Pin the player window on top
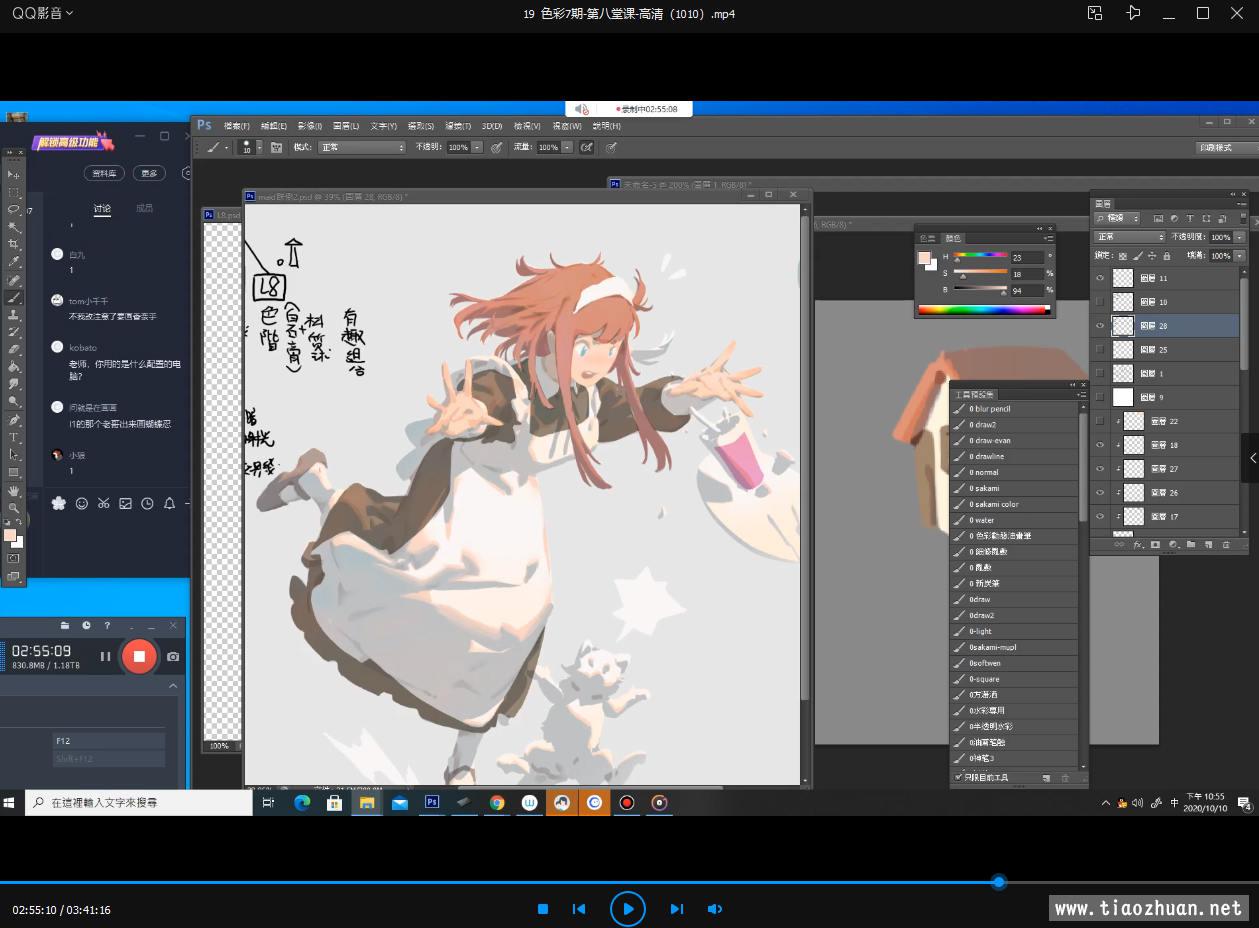 (x=1133, y=13)
